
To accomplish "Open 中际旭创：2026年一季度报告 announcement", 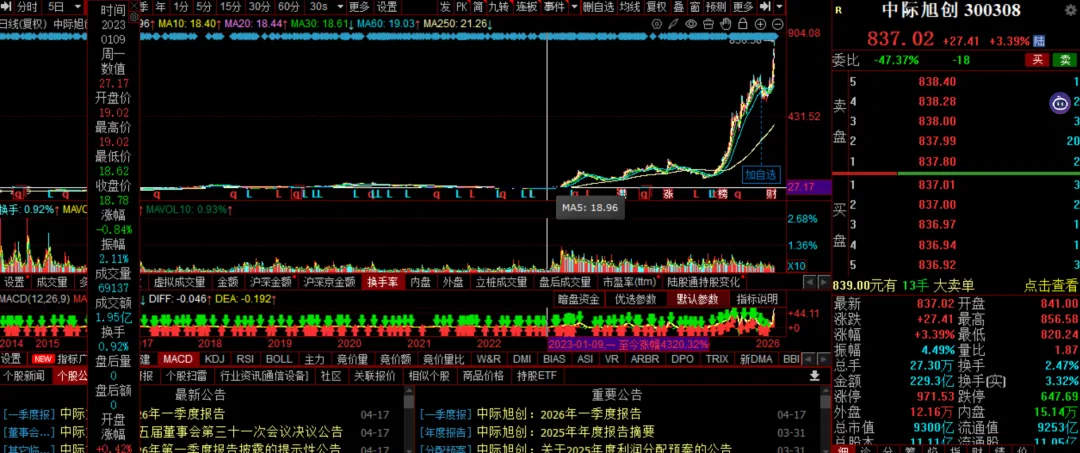I will (559, 414).
